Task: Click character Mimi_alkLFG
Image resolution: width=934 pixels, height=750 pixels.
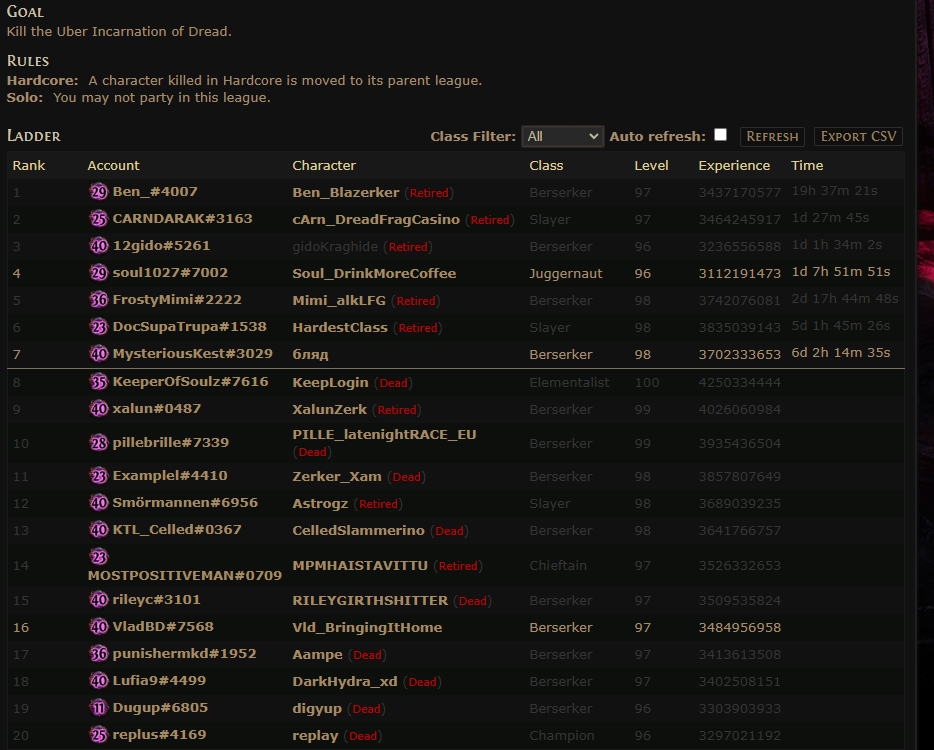Action: coord(339,300)
